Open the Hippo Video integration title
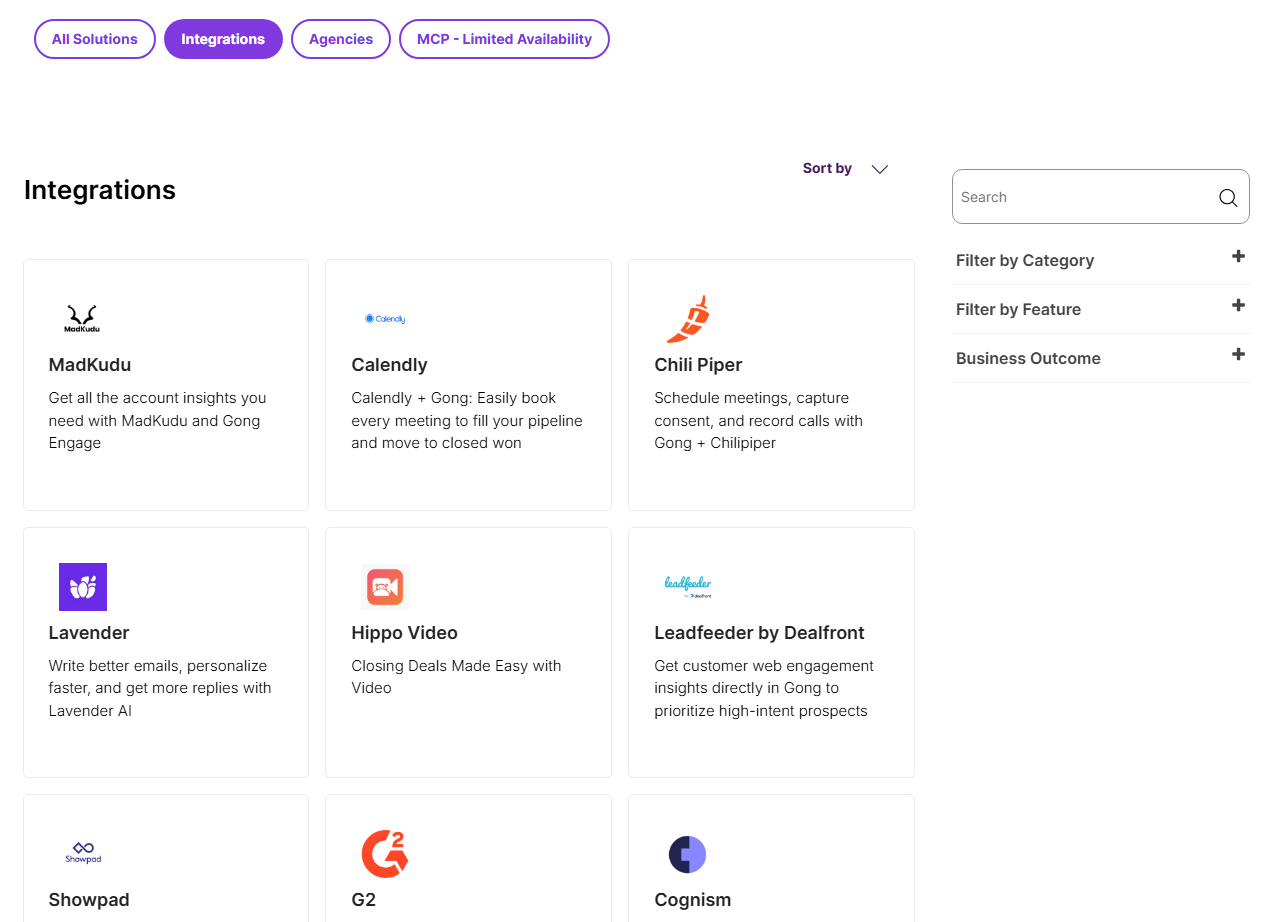The width and height of the screenshot is (1275, 922). click(x=404, y=633)
